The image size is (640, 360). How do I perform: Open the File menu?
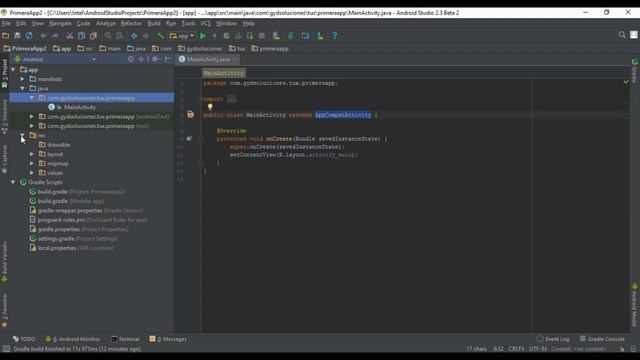[x=6, y=23]
